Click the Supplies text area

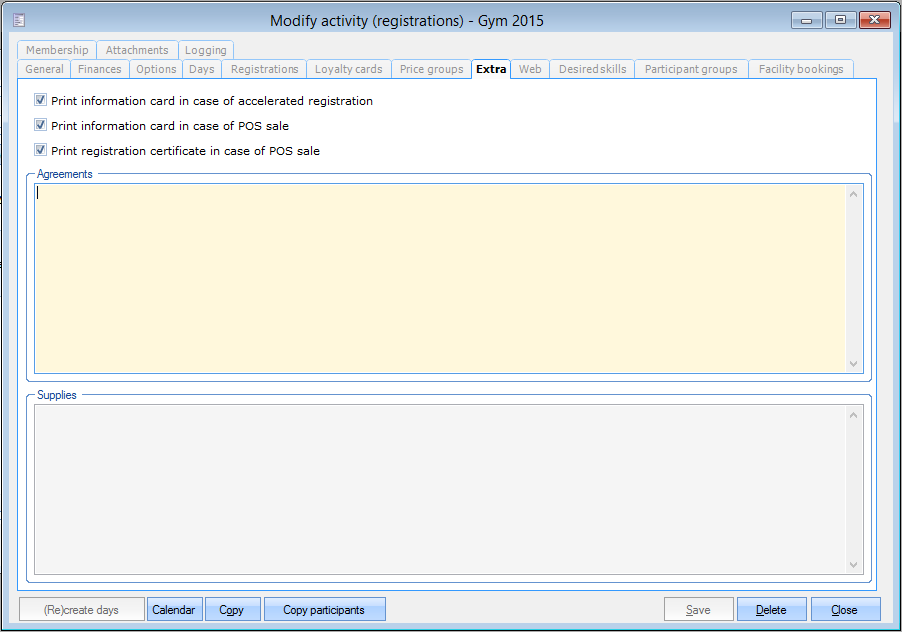440,488
